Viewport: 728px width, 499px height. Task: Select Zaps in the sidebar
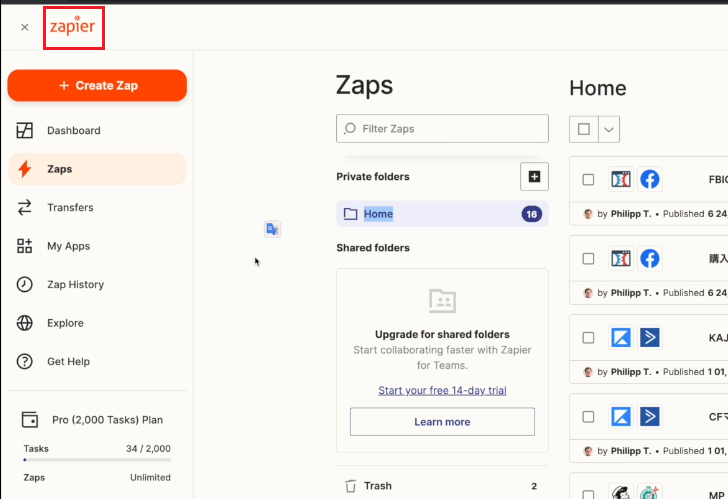[97, 169]
